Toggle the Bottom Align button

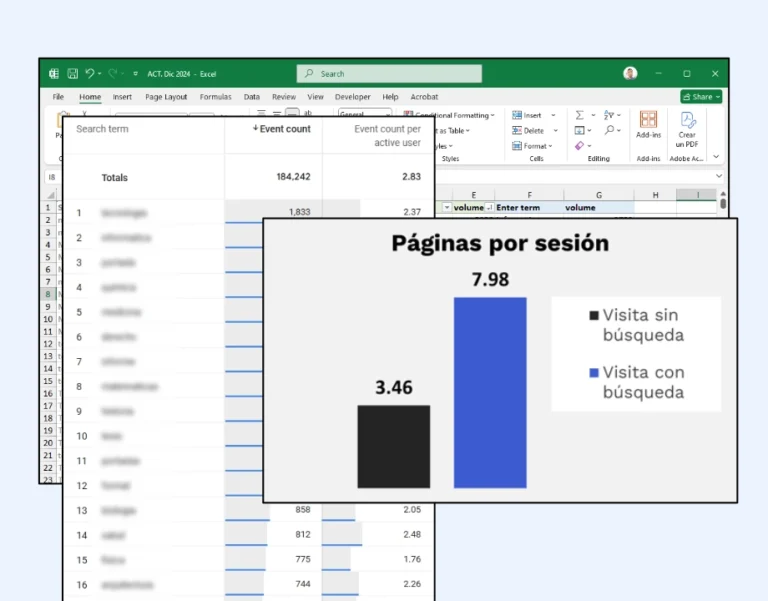pyautogui.click(x=291, y=114)
